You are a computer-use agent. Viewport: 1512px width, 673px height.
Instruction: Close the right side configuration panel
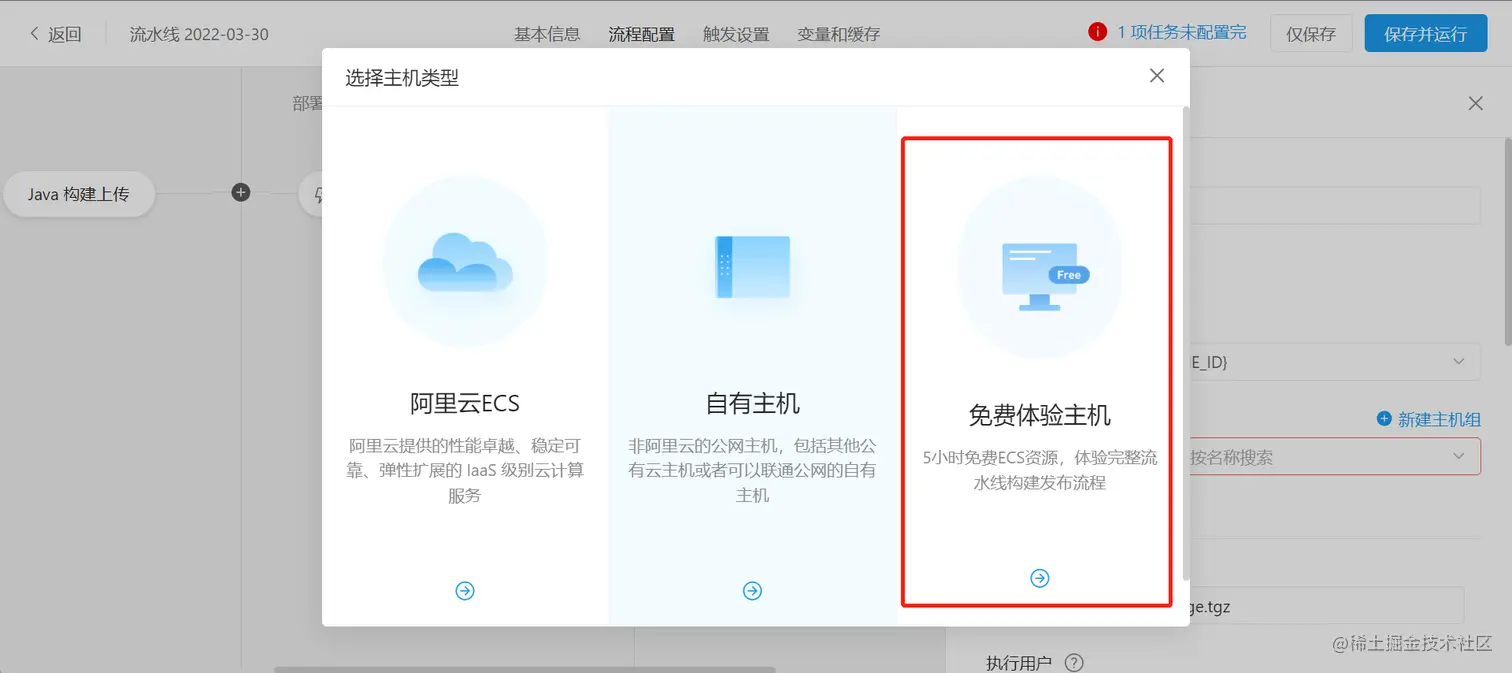click(x=1475, y=103)
